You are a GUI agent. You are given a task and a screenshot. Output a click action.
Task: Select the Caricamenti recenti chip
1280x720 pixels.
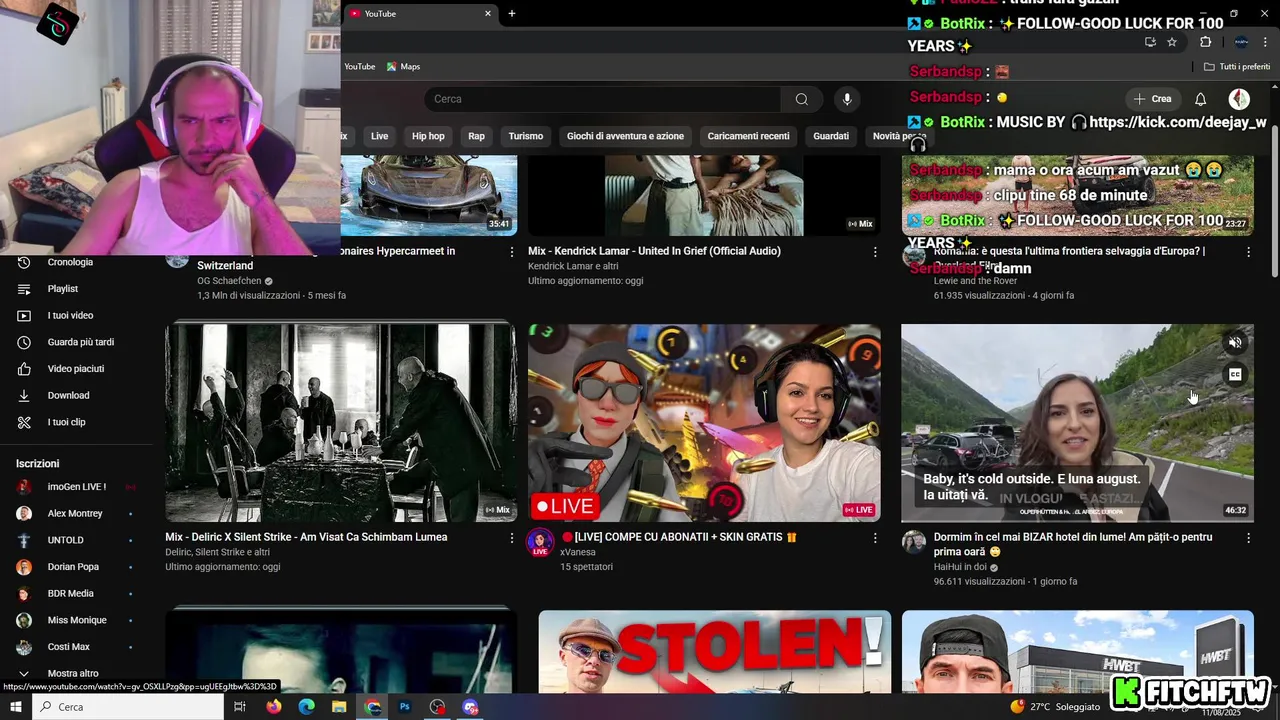point(748,136)
